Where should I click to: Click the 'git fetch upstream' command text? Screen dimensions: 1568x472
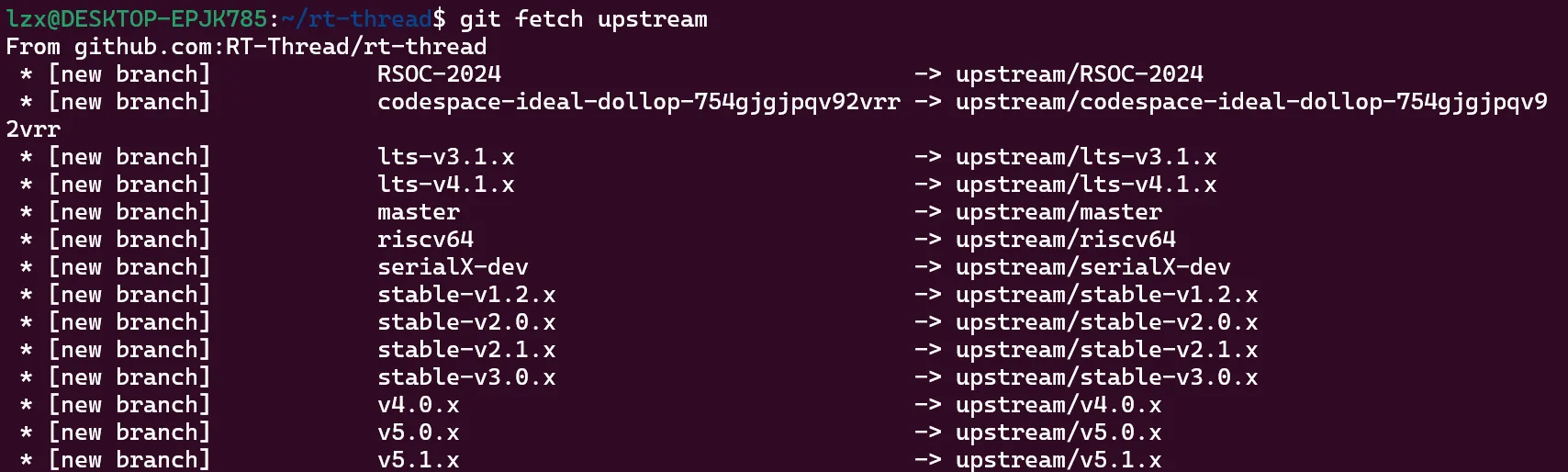[x=584, y=19]
